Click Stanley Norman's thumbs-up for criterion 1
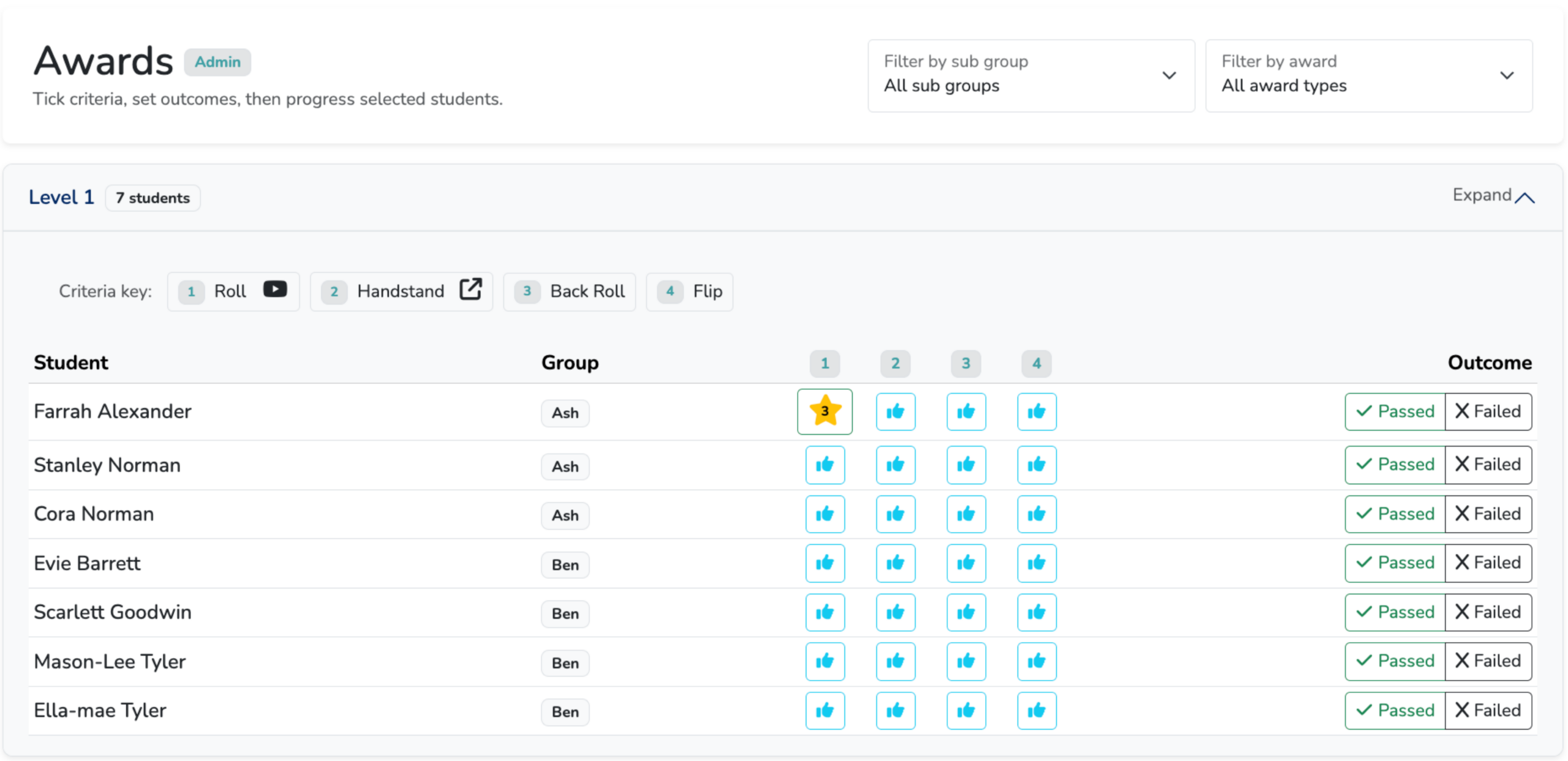Viewport: 1568px width, 761px height. [x=824, y=465]
